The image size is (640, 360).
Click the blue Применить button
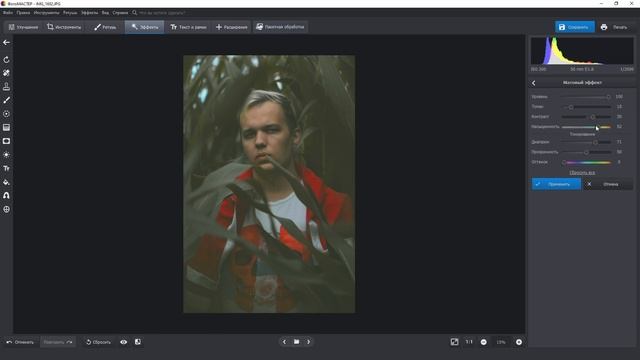pos(556,184)
